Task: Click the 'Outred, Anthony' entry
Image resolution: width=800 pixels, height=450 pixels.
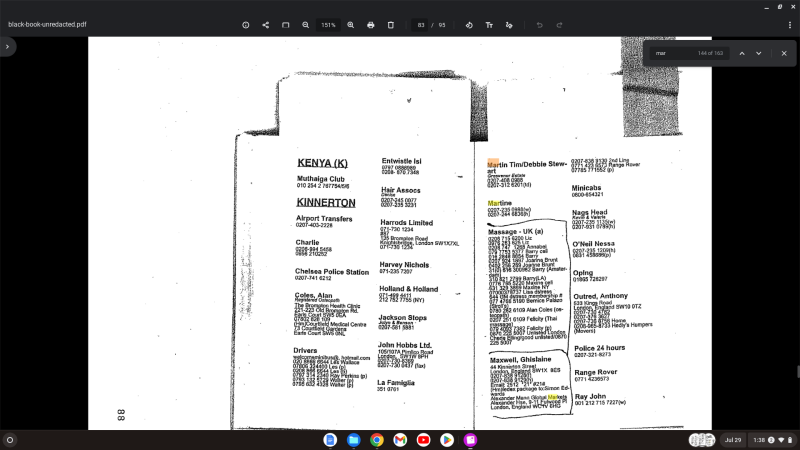Action: coord(601,296)
